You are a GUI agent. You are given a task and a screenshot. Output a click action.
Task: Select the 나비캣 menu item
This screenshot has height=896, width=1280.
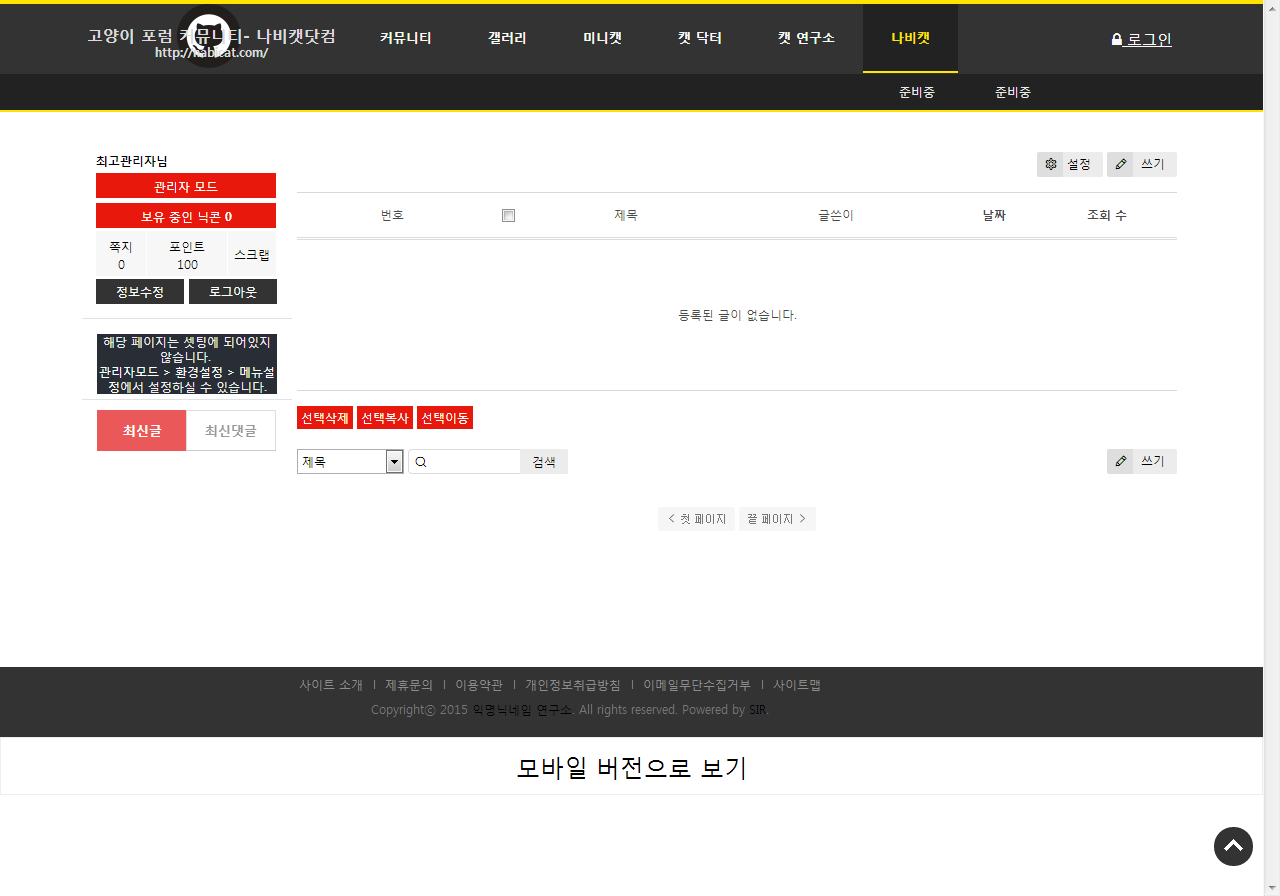(910, 38)
